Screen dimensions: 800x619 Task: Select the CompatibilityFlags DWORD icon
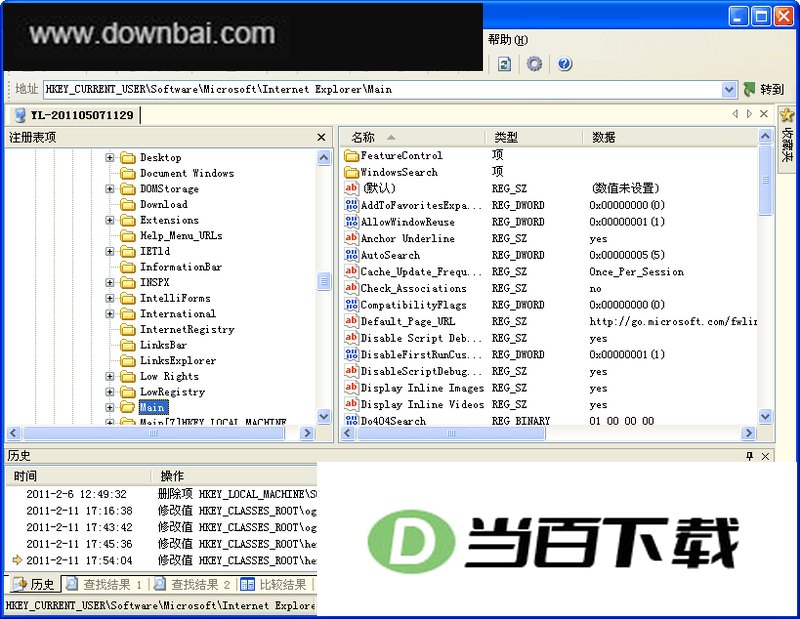(x=351, y=304)
